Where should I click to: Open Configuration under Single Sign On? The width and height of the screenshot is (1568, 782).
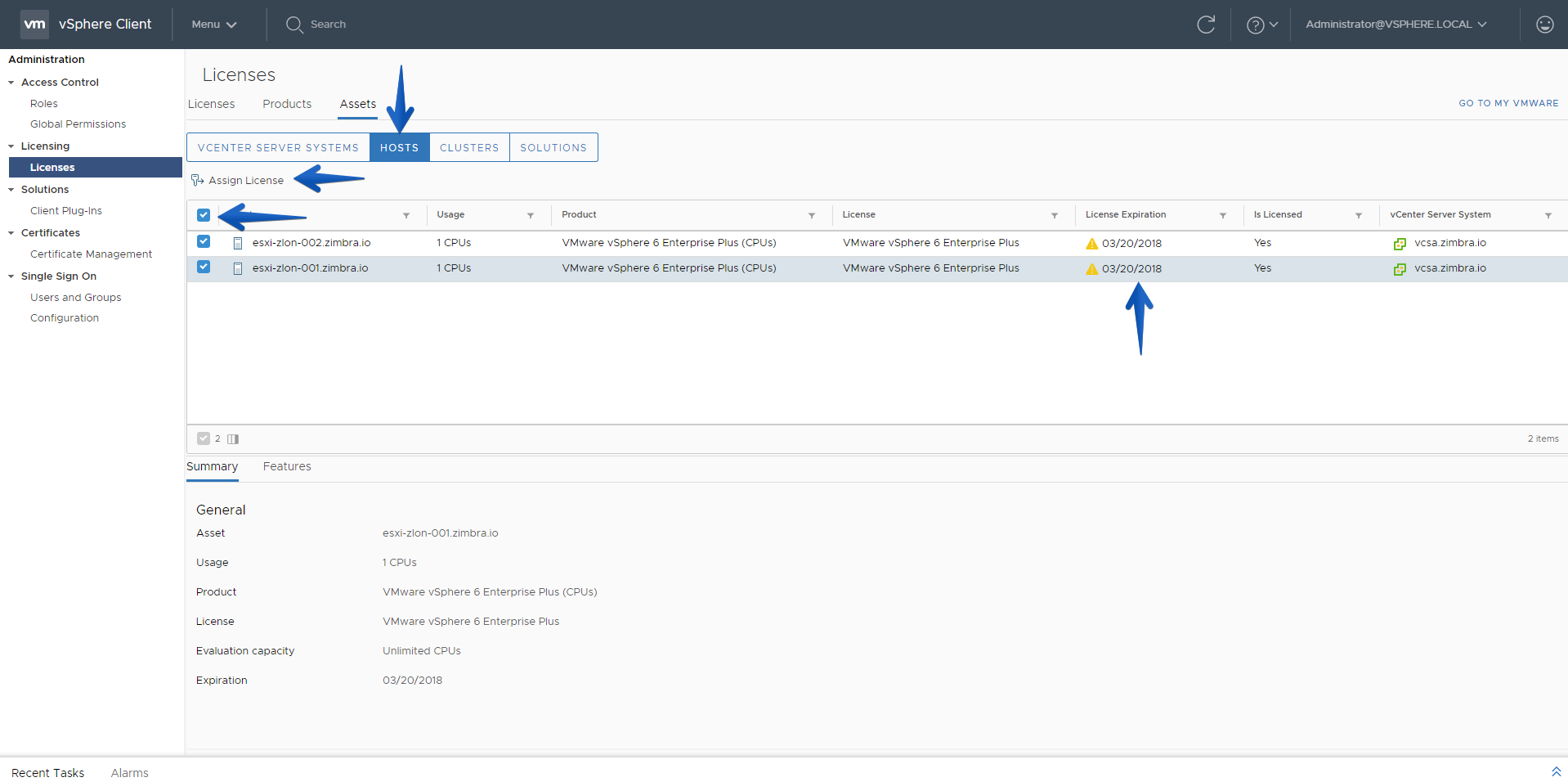(65, 318)
